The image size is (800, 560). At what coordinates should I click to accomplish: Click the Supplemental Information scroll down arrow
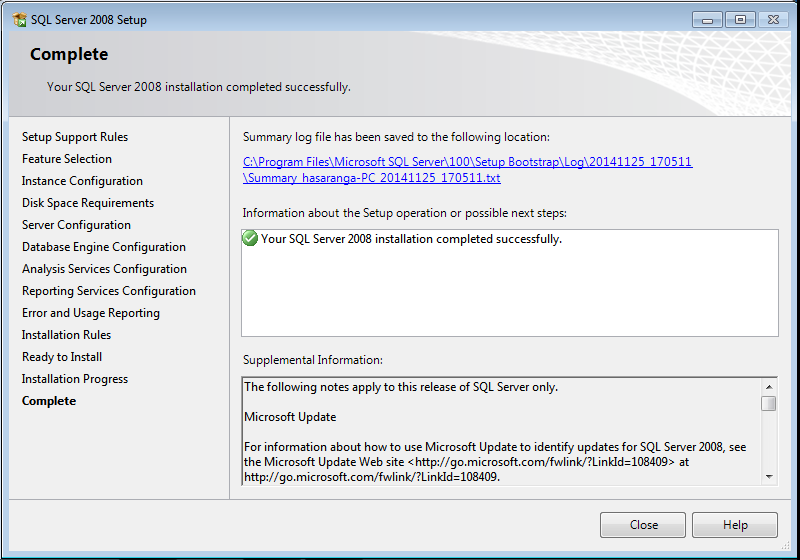tap(769, 477)
